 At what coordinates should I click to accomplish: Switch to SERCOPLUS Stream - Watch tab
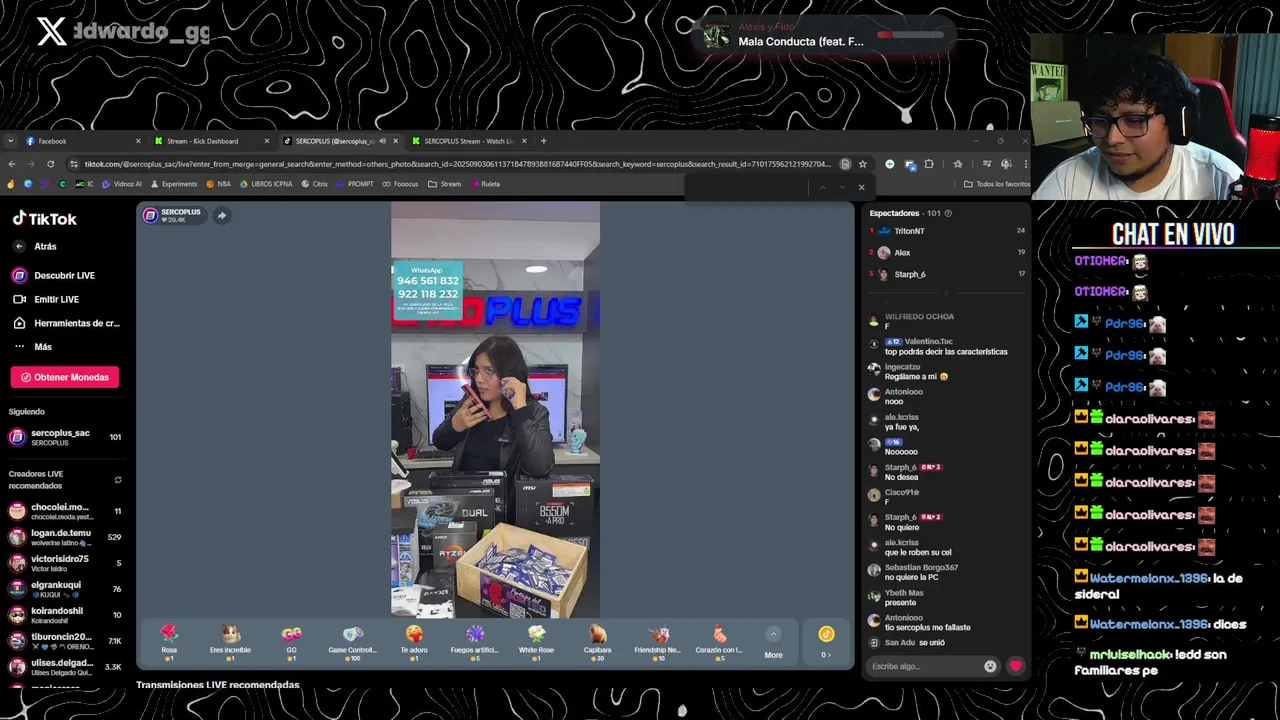(469, 141)
